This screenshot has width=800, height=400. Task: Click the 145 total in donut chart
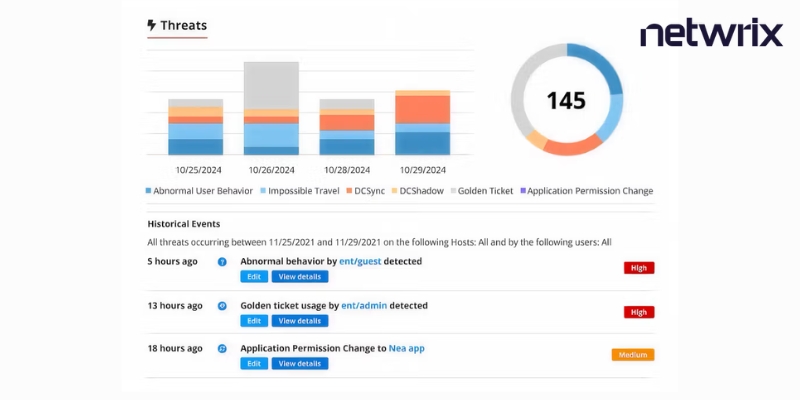click(566, 101)
